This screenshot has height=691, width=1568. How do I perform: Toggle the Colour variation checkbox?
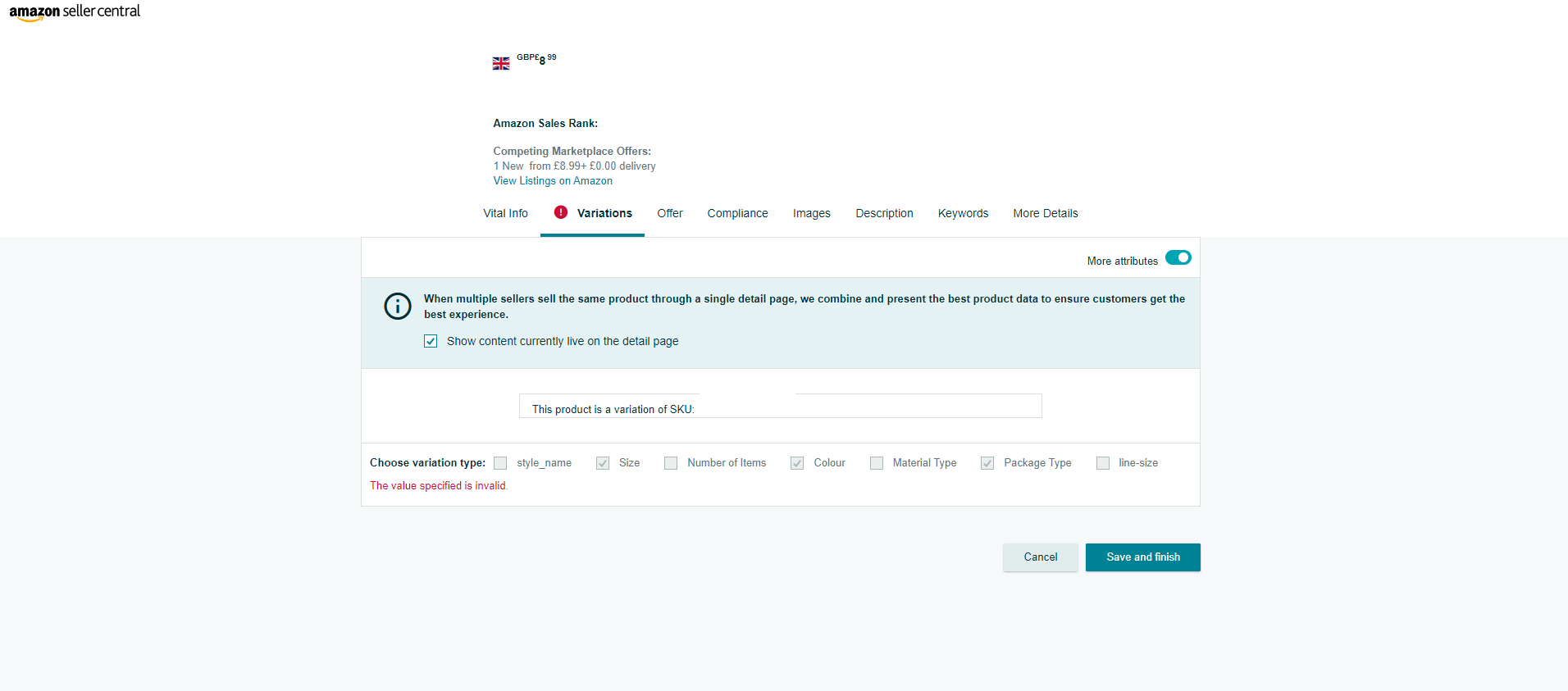coord(797,463)
